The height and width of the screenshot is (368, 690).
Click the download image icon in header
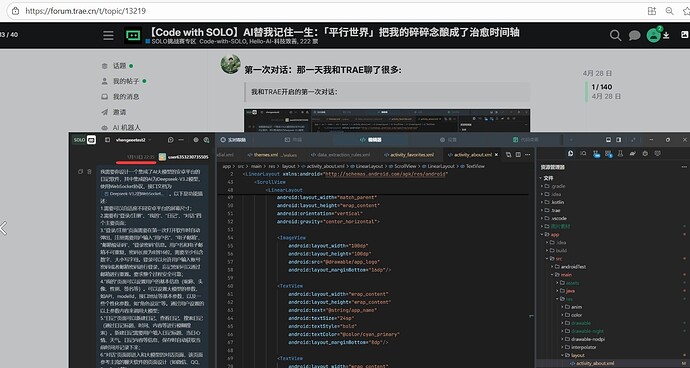pos(666,35)
